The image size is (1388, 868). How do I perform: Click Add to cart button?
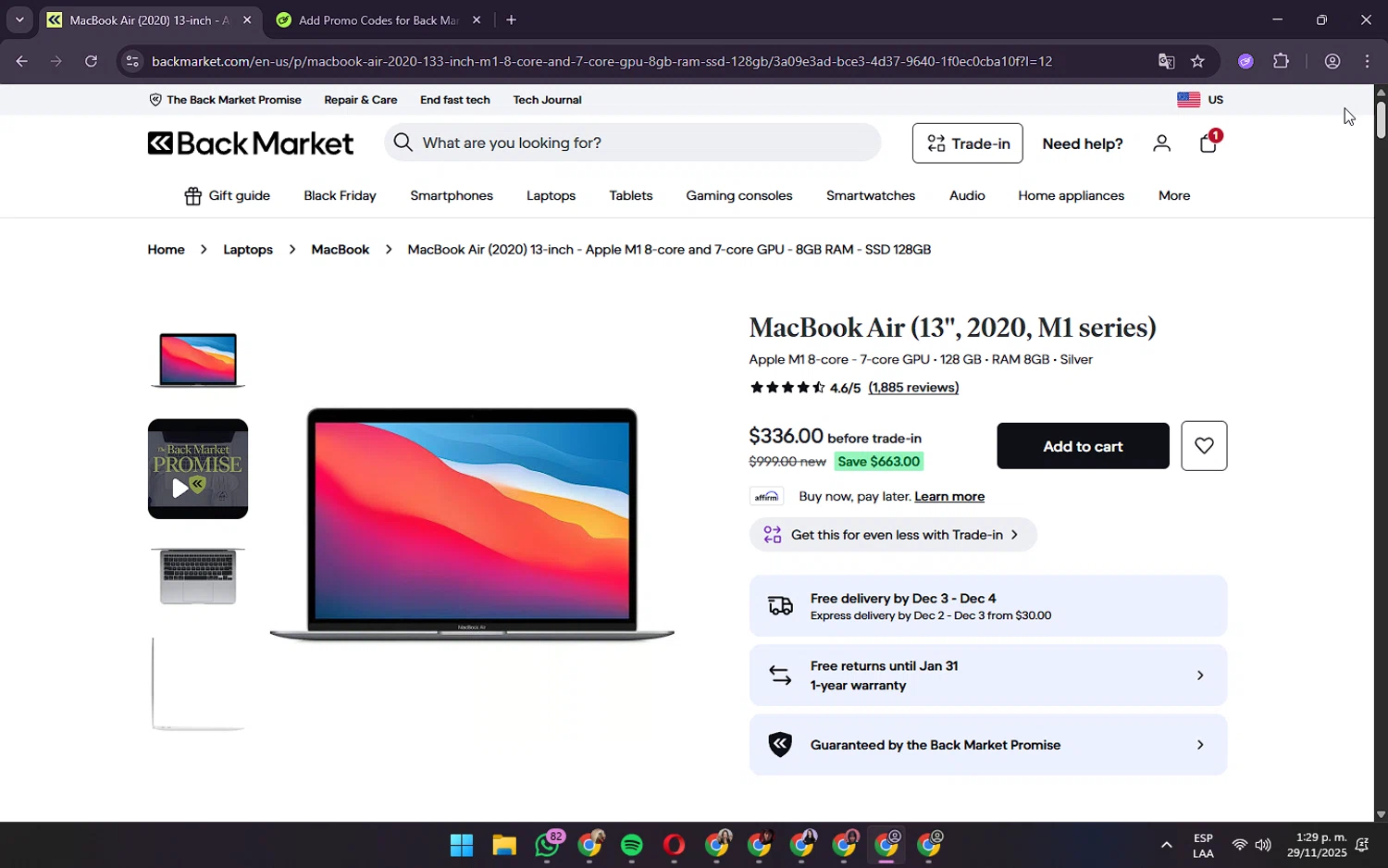tap(1083, 446)
